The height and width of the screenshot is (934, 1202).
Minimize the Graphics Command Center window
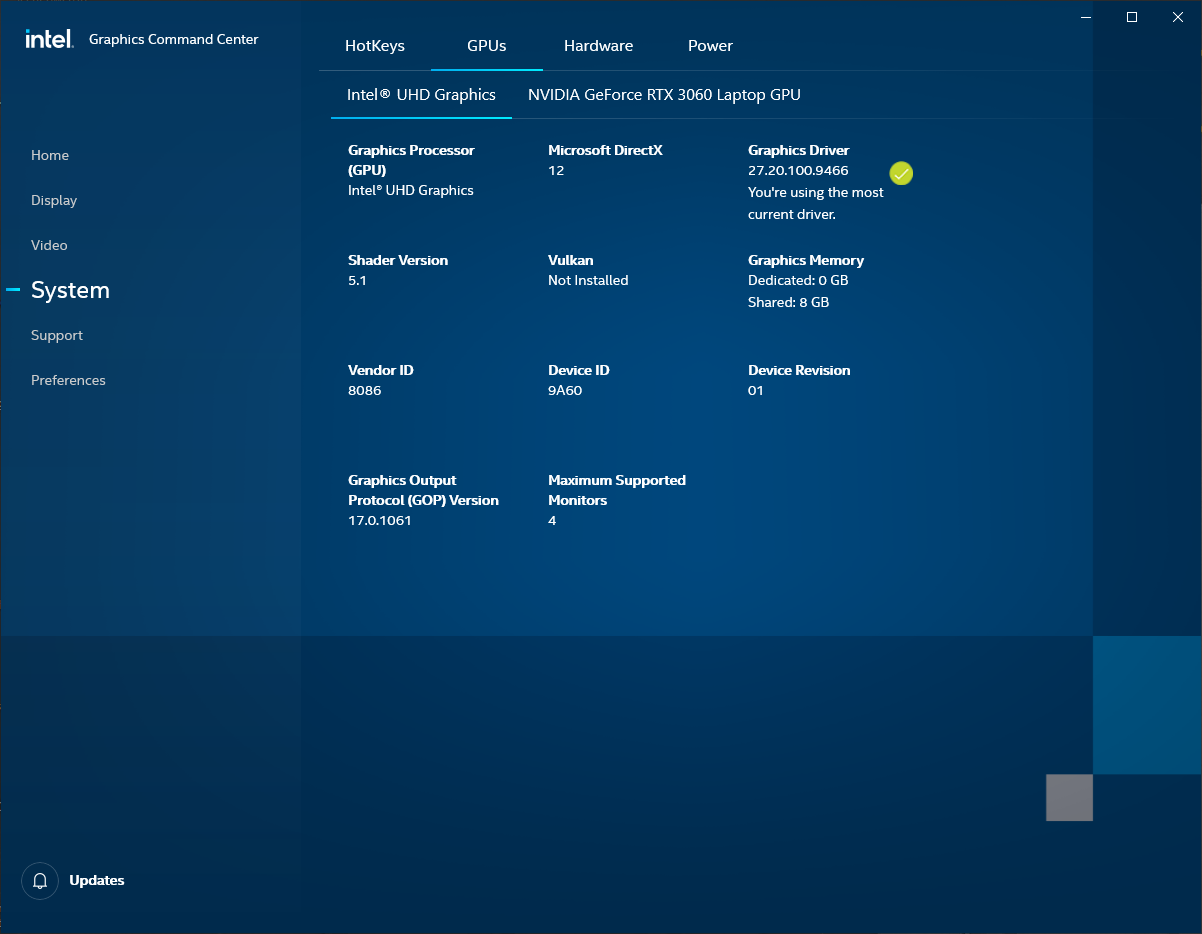click(x=1086, y=17)
